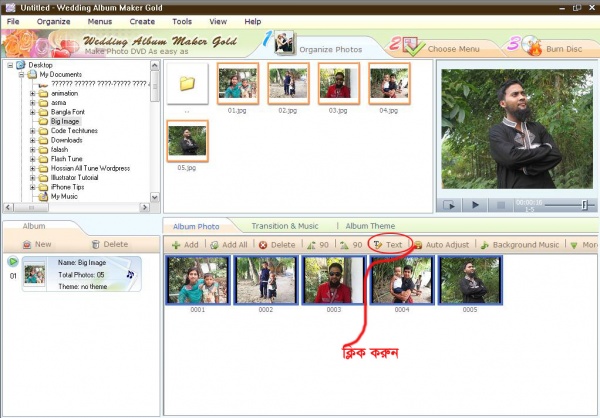Open the More dropdown in toolbar
This screenshot has width=600, height=418.
click(x=584, y=245)
